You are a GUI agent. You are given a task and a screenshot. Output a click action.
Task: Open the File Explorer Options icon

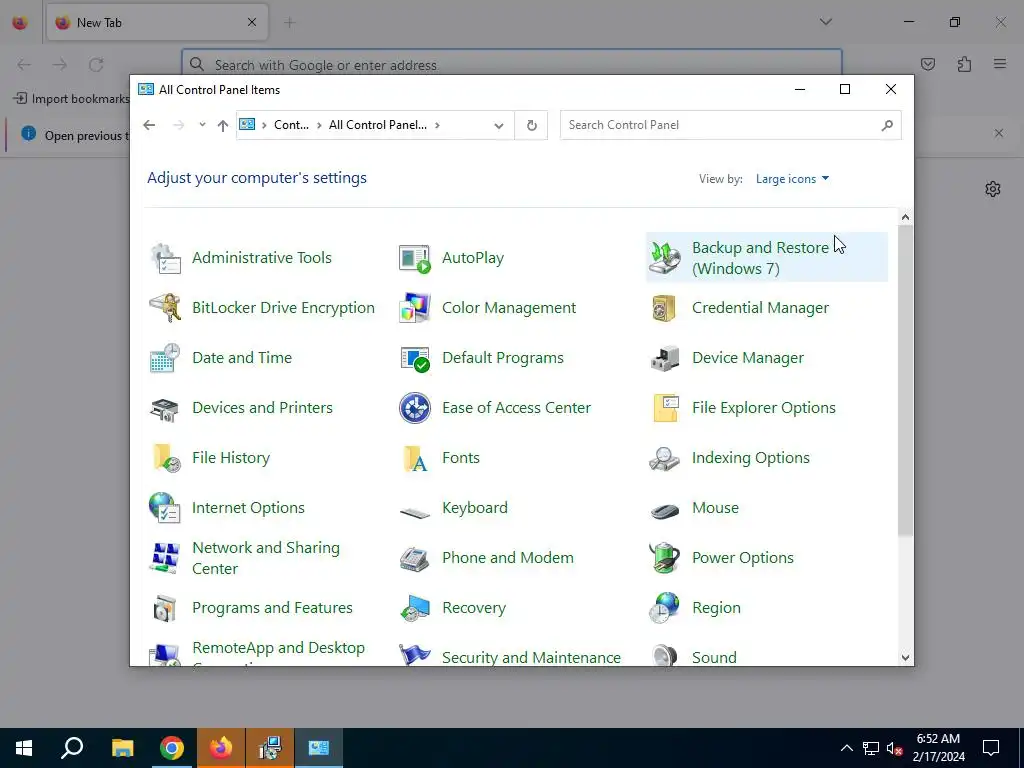[x=665, y=408]
